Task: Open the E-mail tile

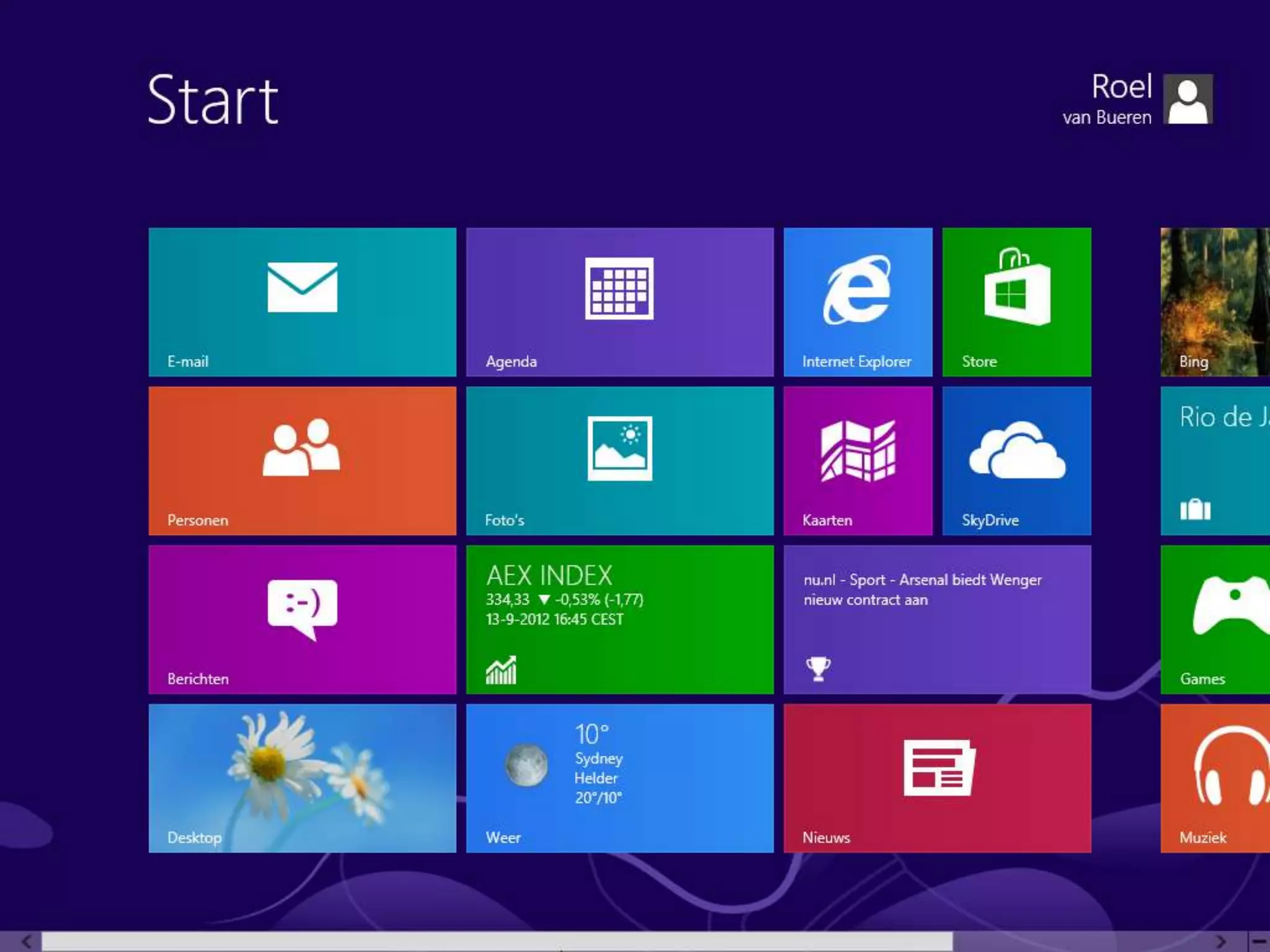Action: tap(303, 302)
